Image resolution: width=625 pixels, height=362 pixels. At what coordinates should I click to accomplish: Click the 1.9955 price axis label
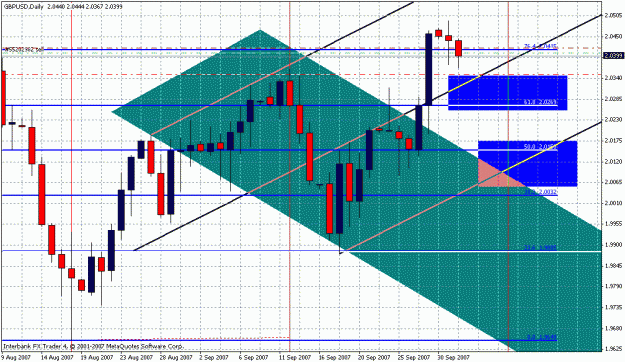pos(613,224)
